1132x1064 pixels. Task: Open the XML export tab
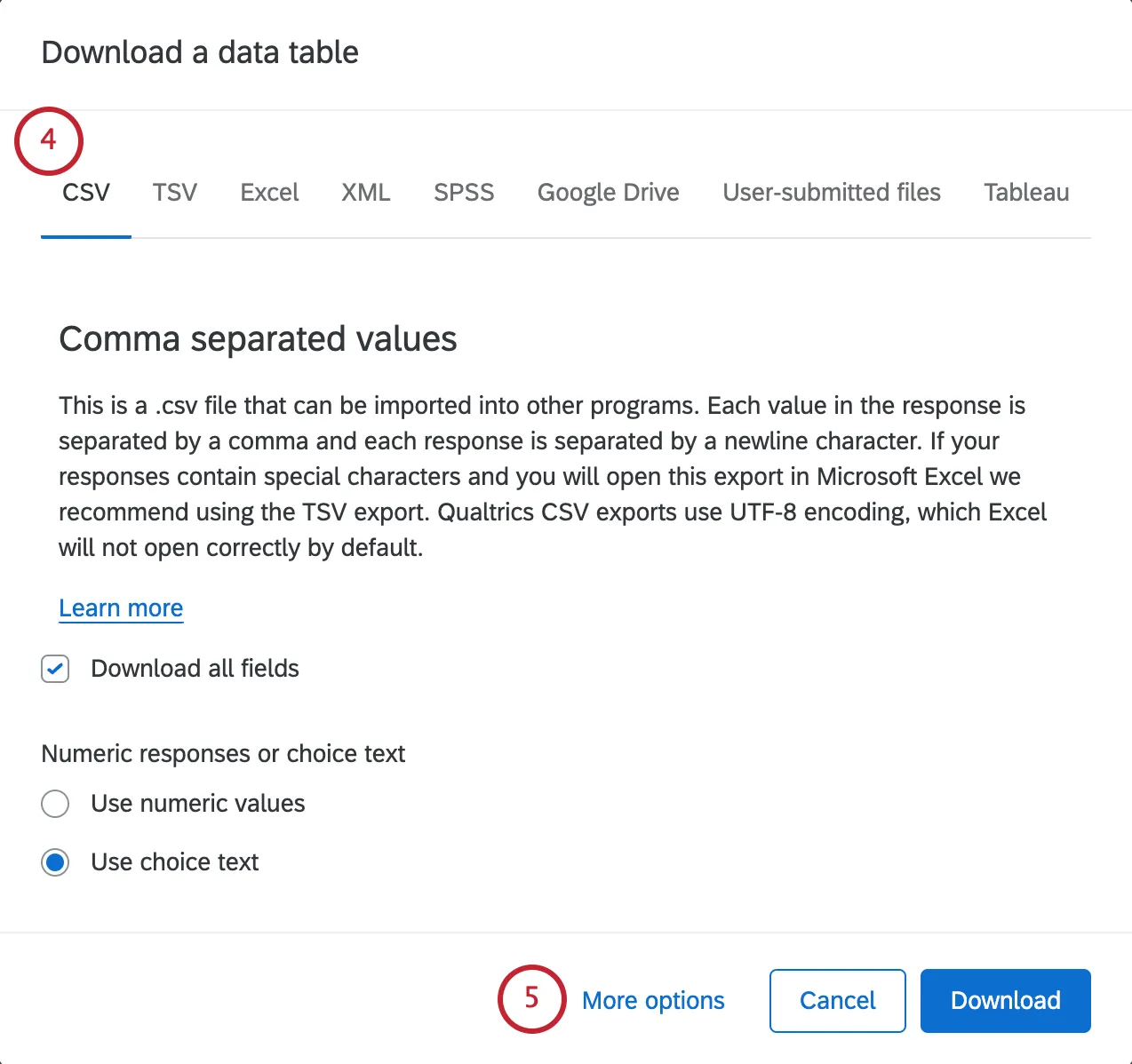point(366,193)
